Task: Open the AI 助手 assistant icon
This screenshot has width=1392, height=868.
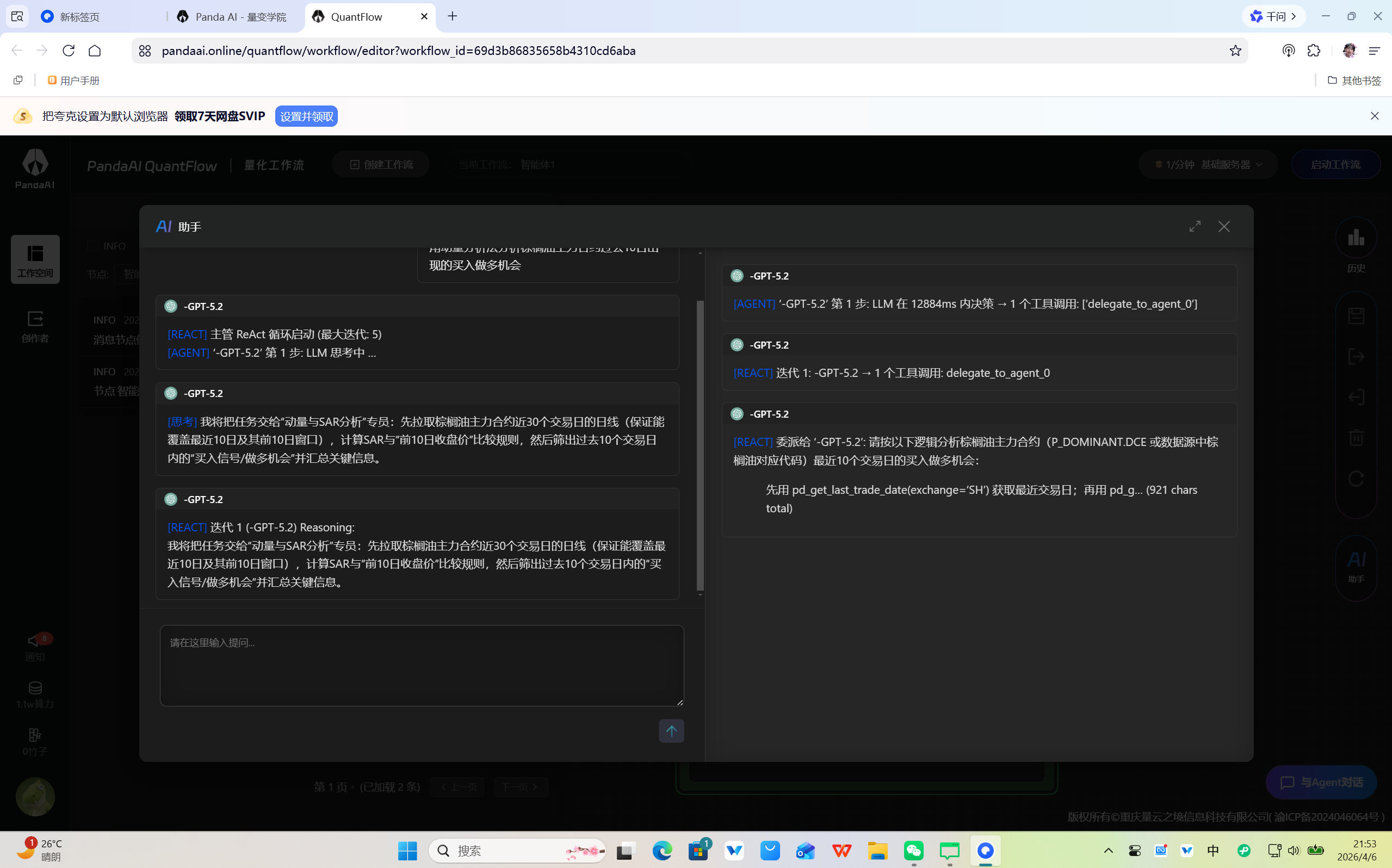Action: [x=1356, y=560]
